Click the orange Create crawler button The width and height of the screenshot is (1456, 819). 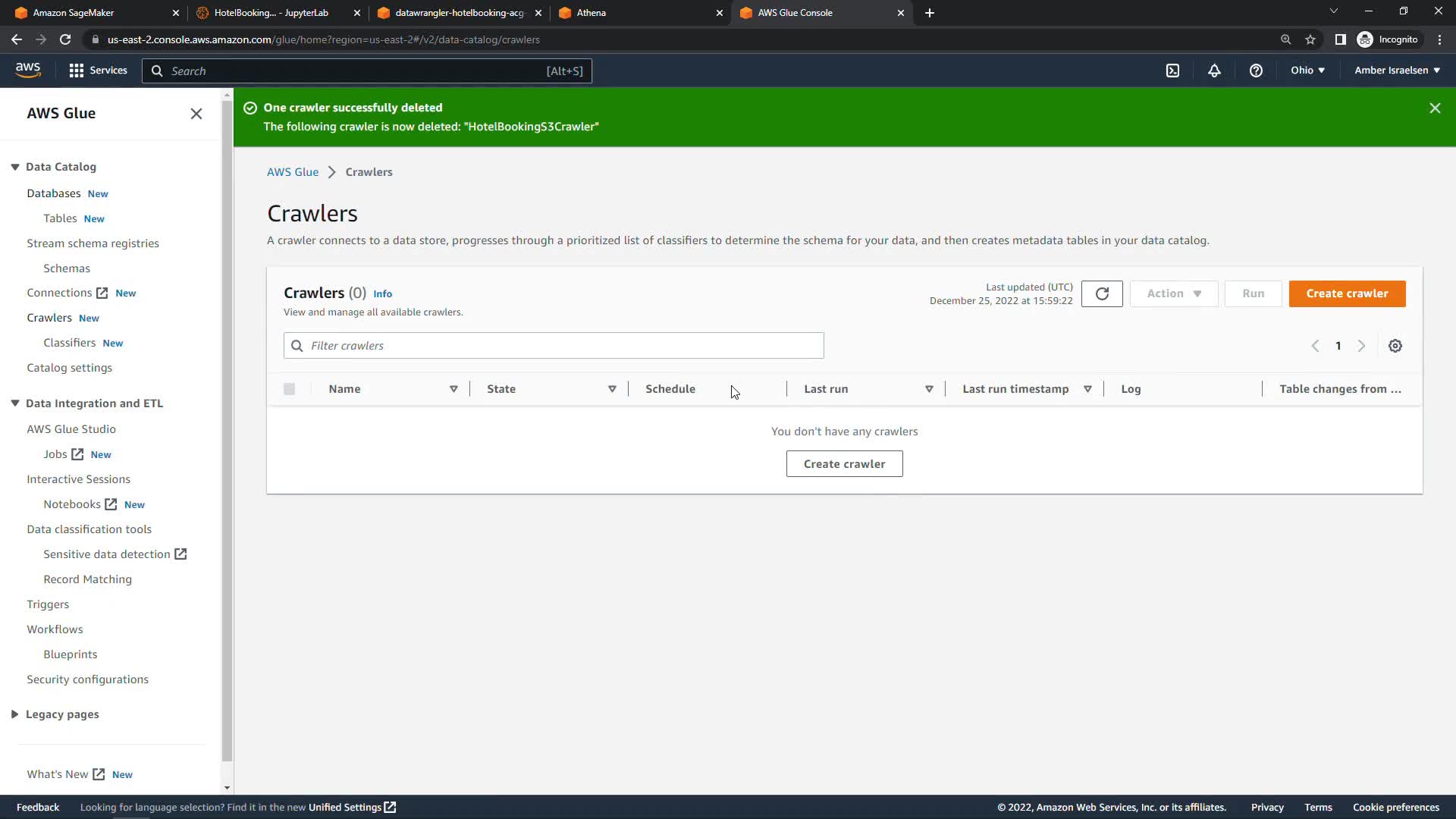pos(1346,293)
